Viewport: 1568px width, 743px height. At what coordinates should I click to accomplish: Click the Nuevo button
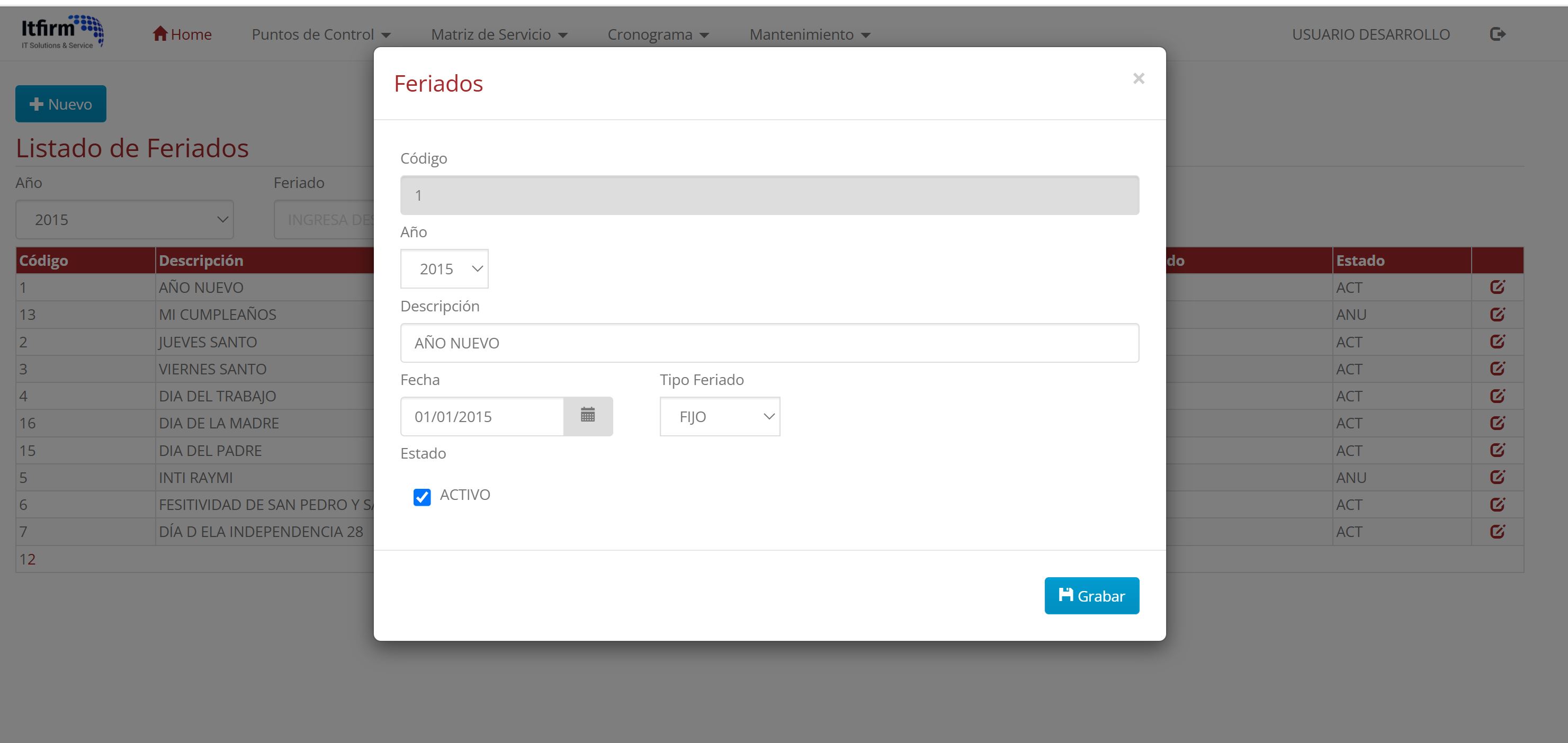61,104
